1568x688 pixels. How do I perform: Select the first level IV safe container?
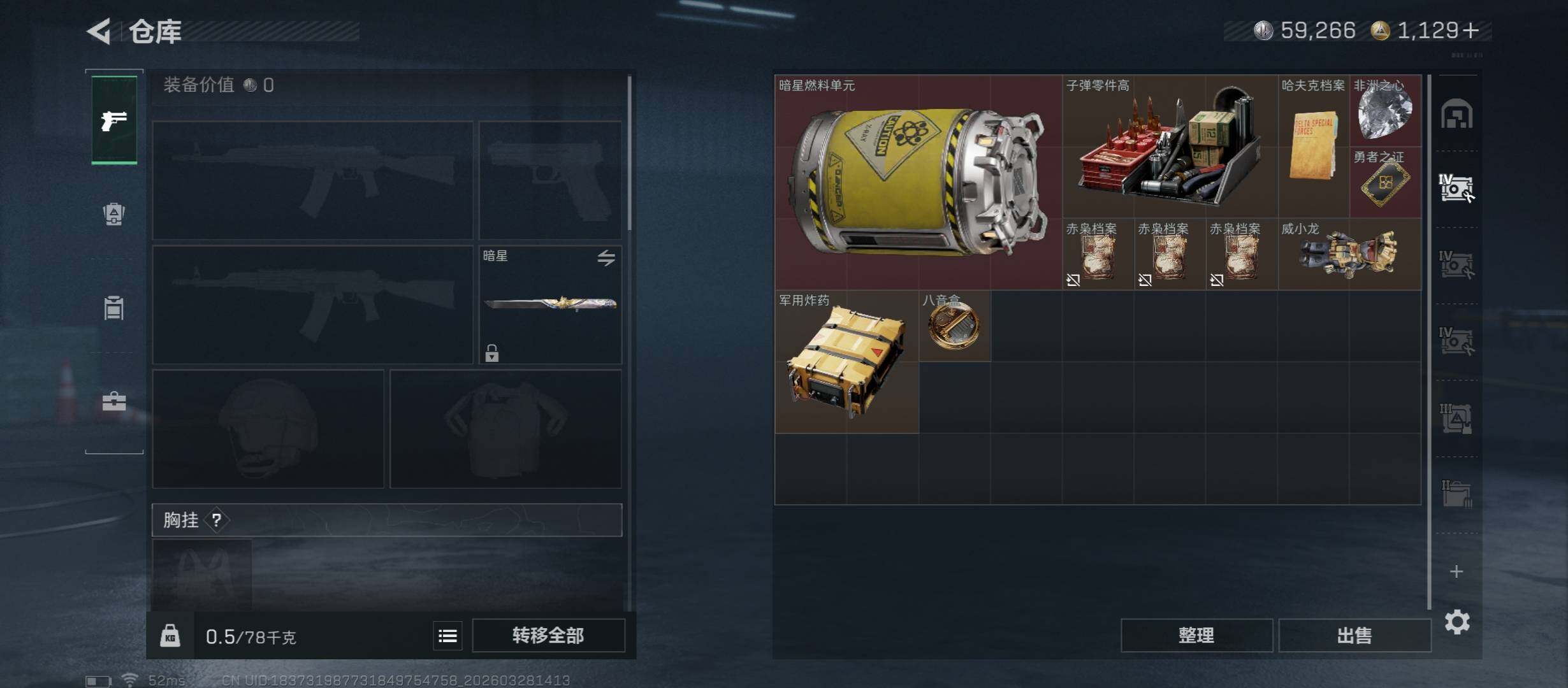point(1456,189)
